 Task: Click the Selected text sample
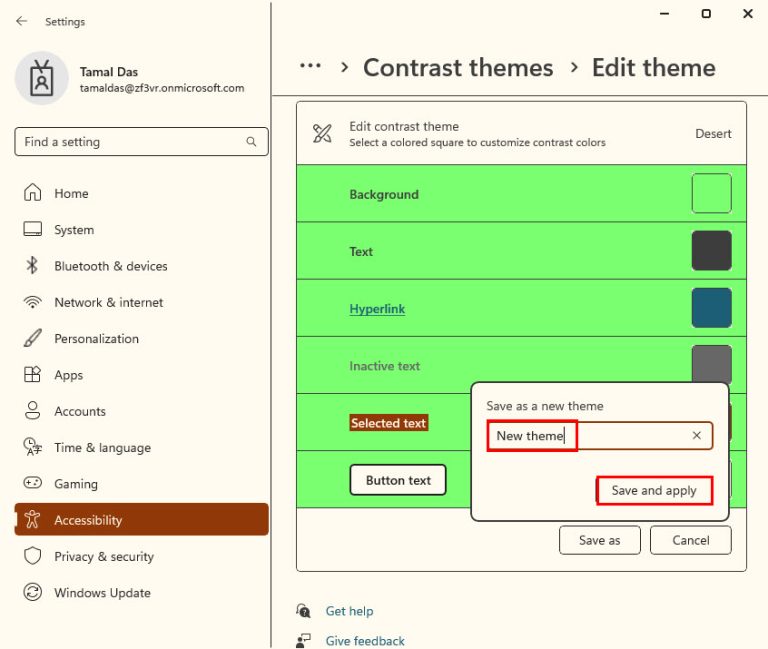[x=388, y=423]
